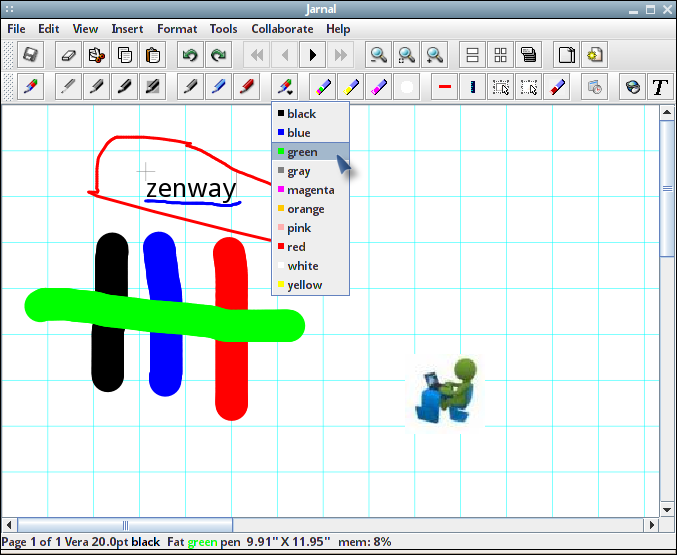Click the robot-with-laptop image on canvas
Screen dimensions: 677x555
click(x=445, y=392)
